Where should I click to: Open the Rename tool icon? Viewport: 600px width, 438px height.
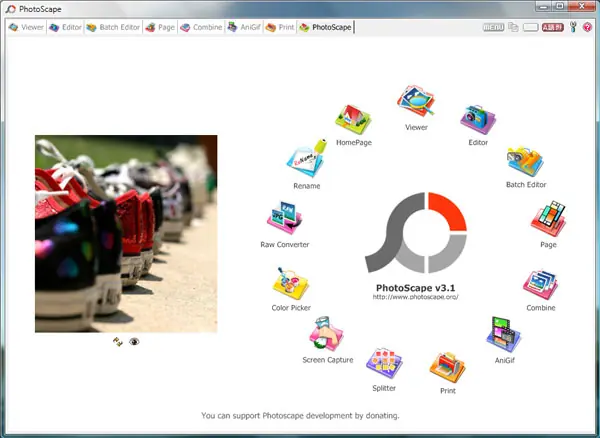coord(307,158)
